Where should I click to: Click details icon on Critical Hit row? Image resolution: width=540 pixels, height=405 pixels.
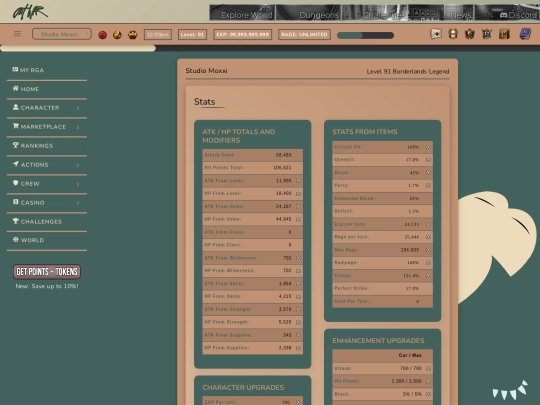pos(428,147)
